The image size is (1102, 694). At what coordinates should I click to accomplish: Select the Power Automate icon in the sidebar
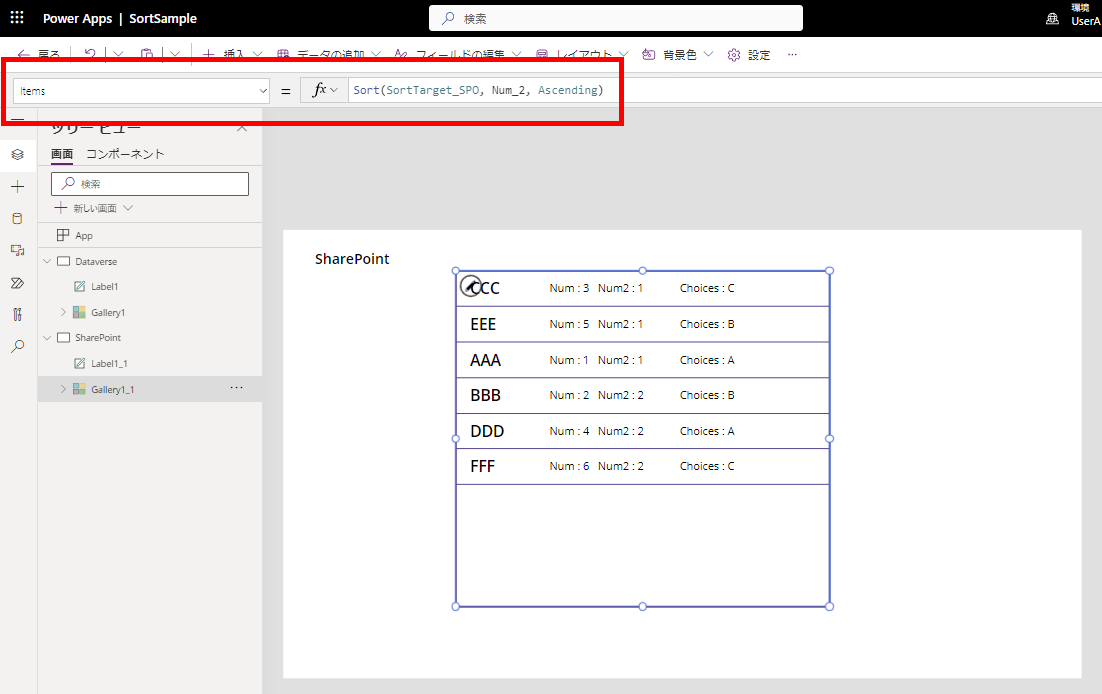(x=16, y=282)
